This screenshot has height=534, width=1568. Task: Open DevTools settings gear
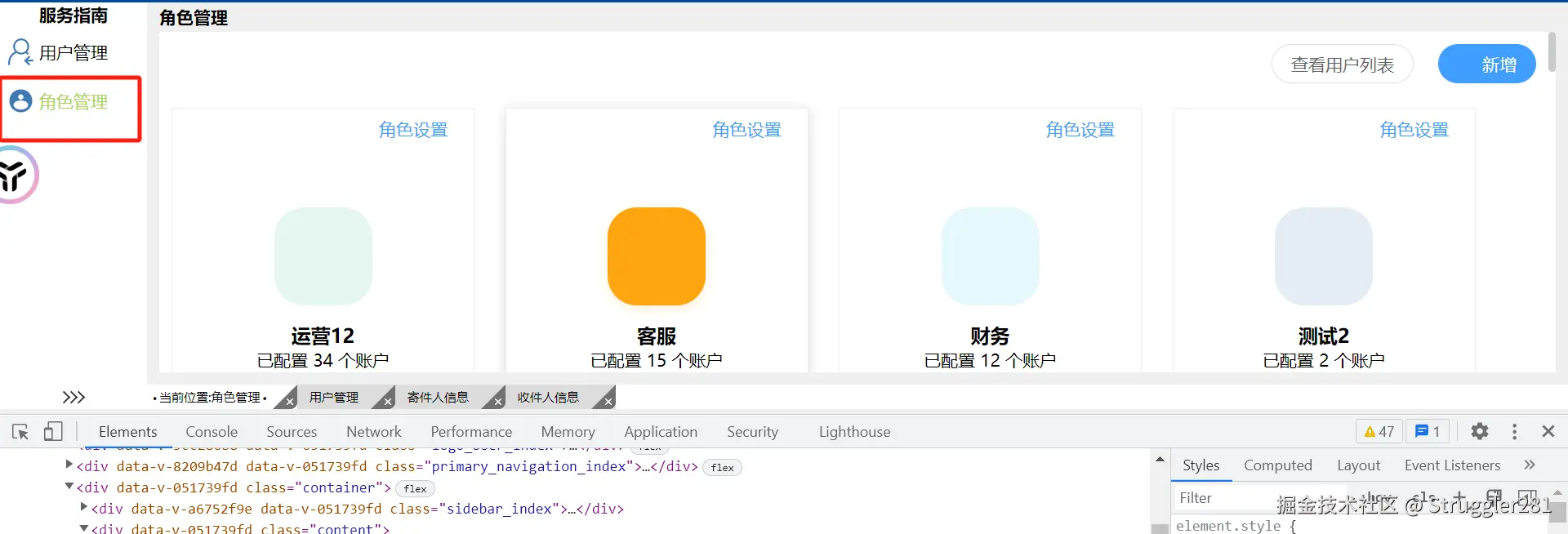1480,431
